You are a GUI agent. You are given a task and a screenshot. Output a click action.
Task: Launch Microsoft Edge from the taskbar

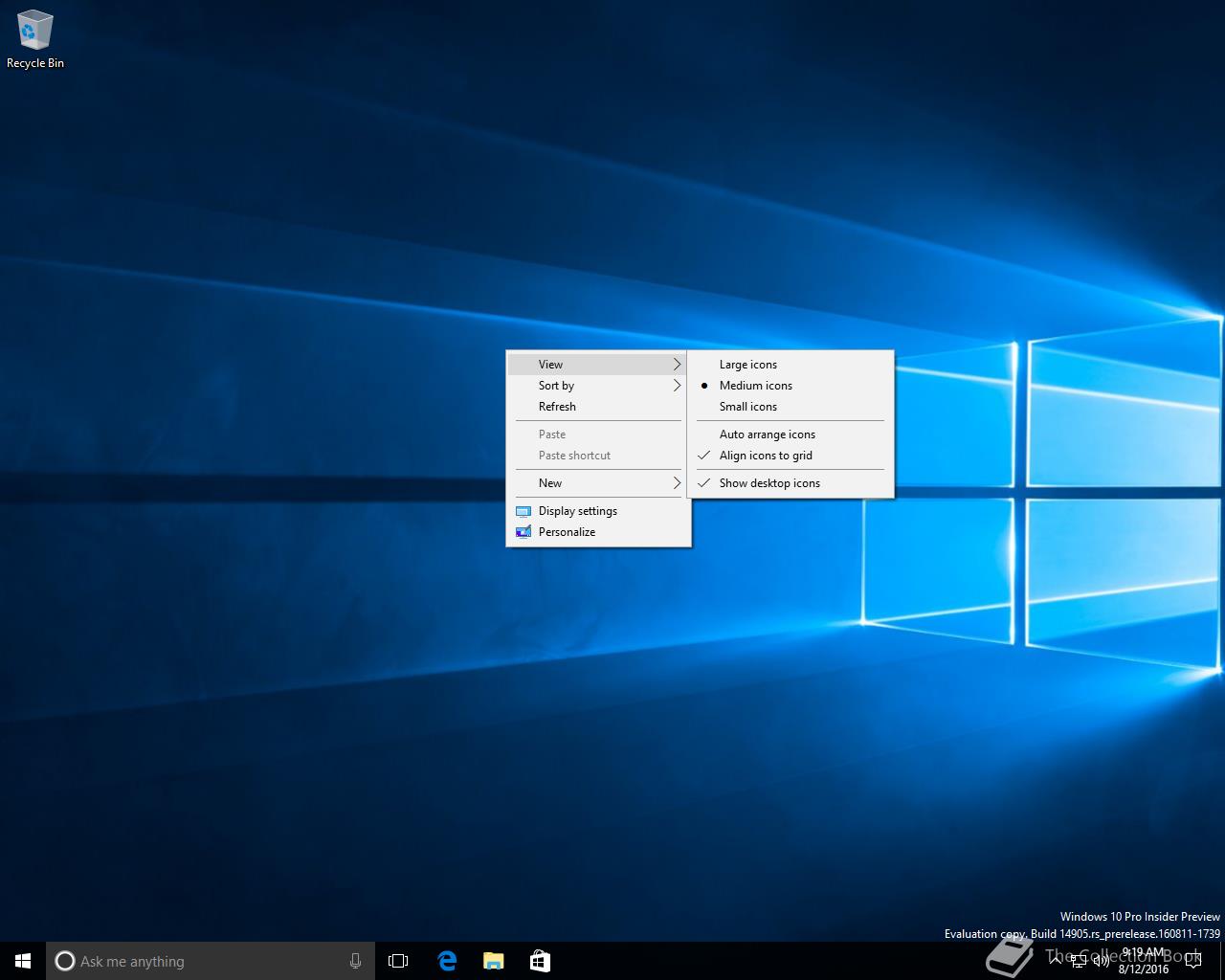click(x=447, y=961)
